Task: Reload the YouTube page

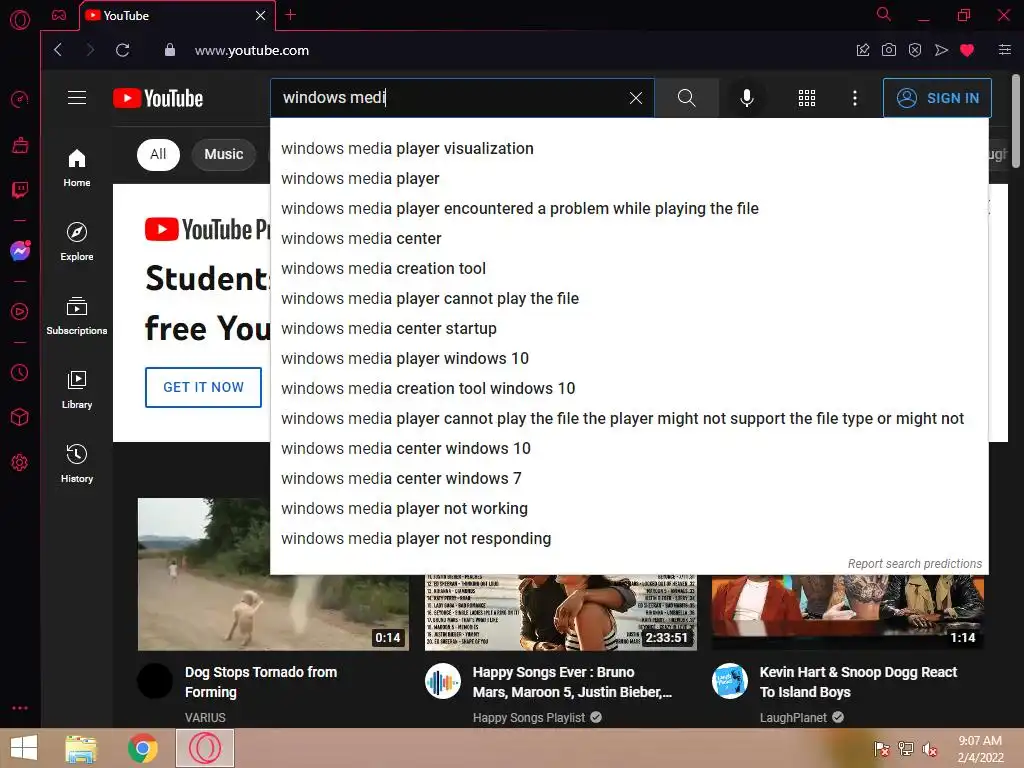Action: (x=123, y=50)
